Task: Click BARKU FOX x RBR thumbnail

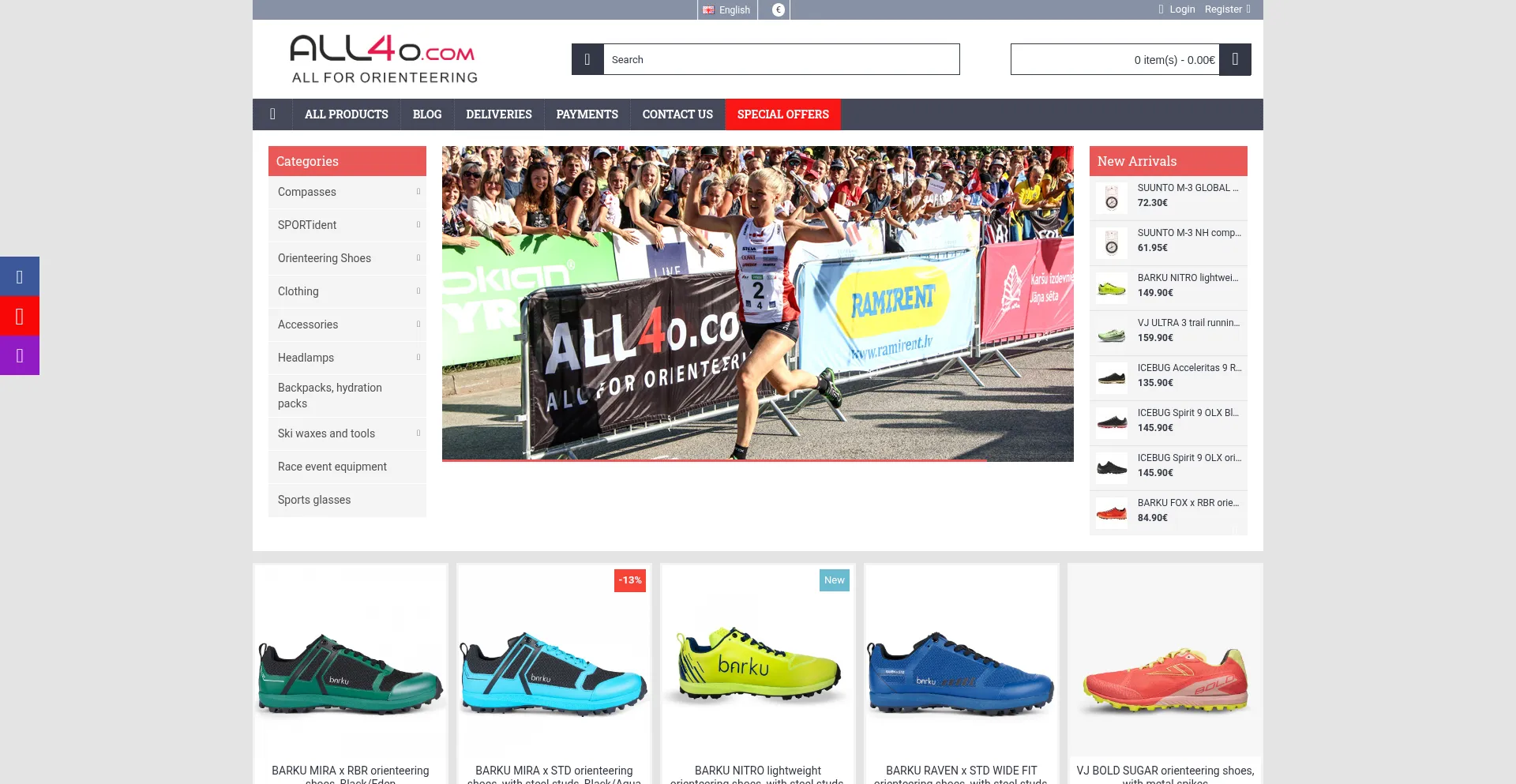Action: click(x=1112, y=512)
